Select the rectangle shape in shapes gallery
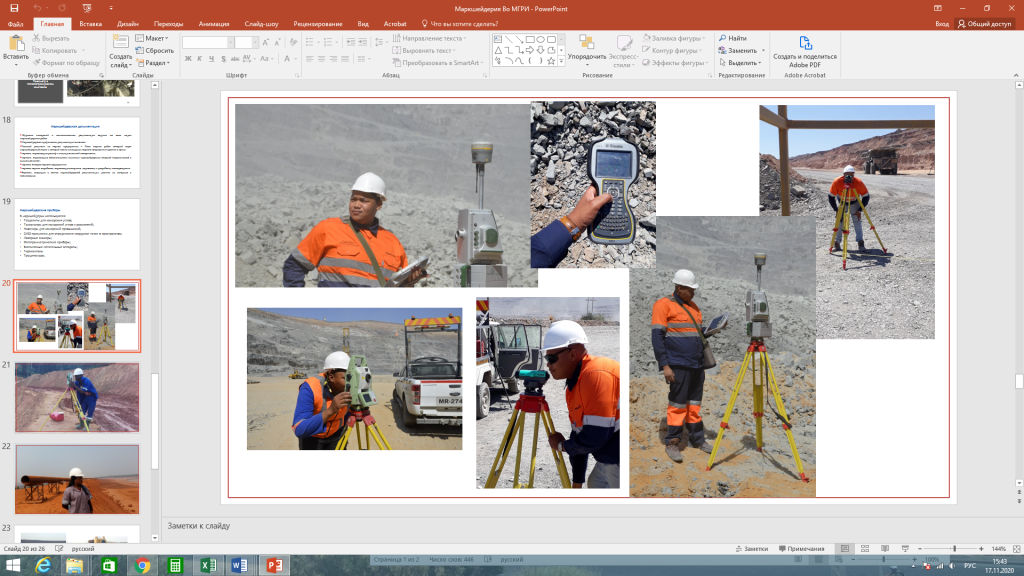 (x=530, y=40)
